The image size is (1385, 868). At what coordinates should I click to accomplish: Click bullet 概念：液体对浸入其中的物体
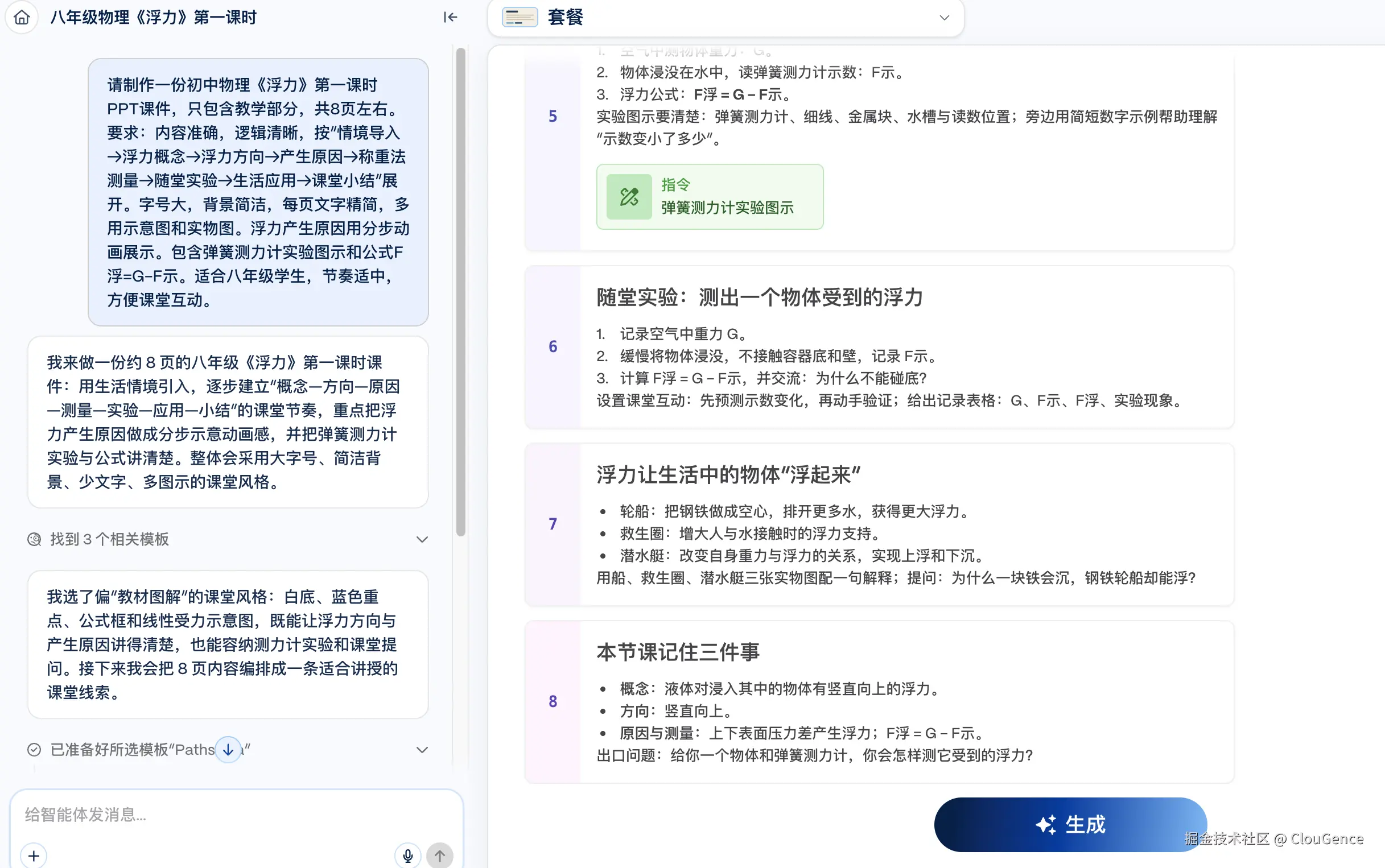[780, 689]
